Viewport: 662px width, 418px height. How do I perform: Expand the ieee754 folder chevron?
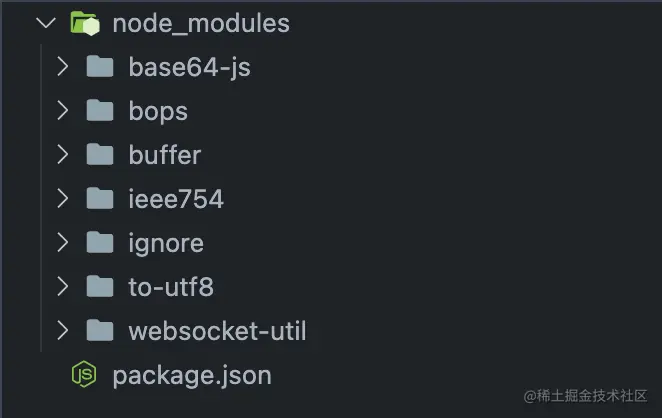[x=62, y=199]
